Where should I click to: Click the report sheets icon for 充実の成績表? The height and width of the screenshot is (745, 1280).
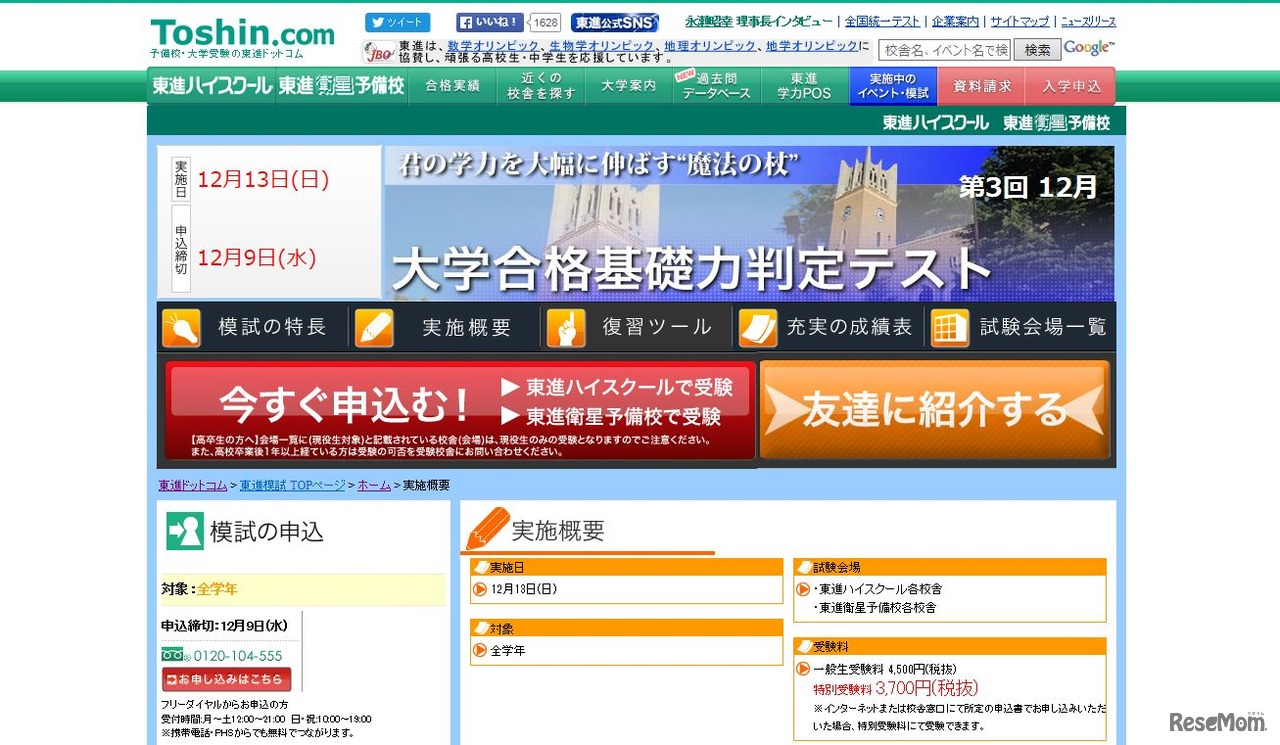[x=758, y=326]
